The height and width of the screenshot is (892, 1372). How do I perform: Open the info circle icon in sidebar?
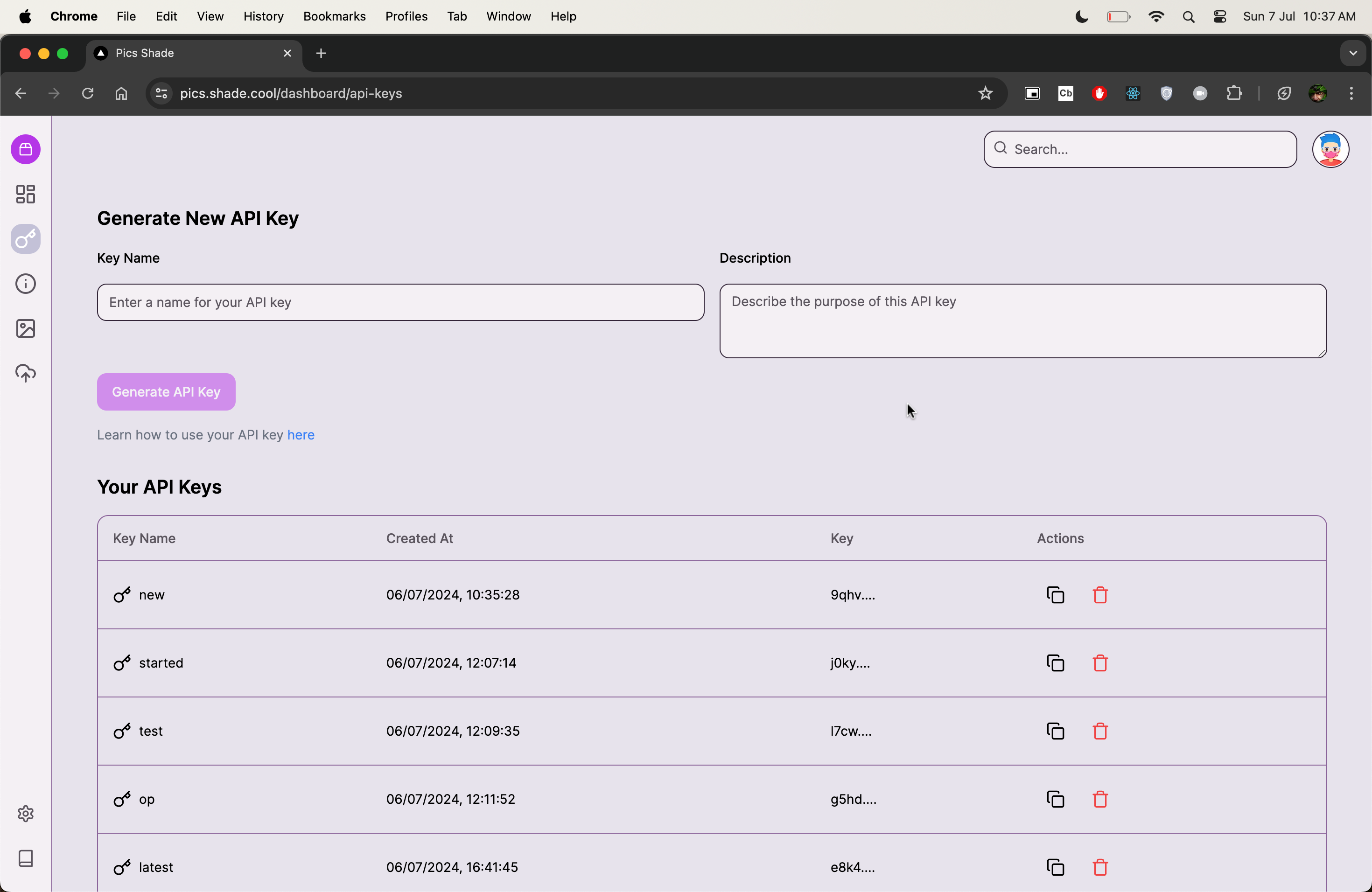click(26, 284)
